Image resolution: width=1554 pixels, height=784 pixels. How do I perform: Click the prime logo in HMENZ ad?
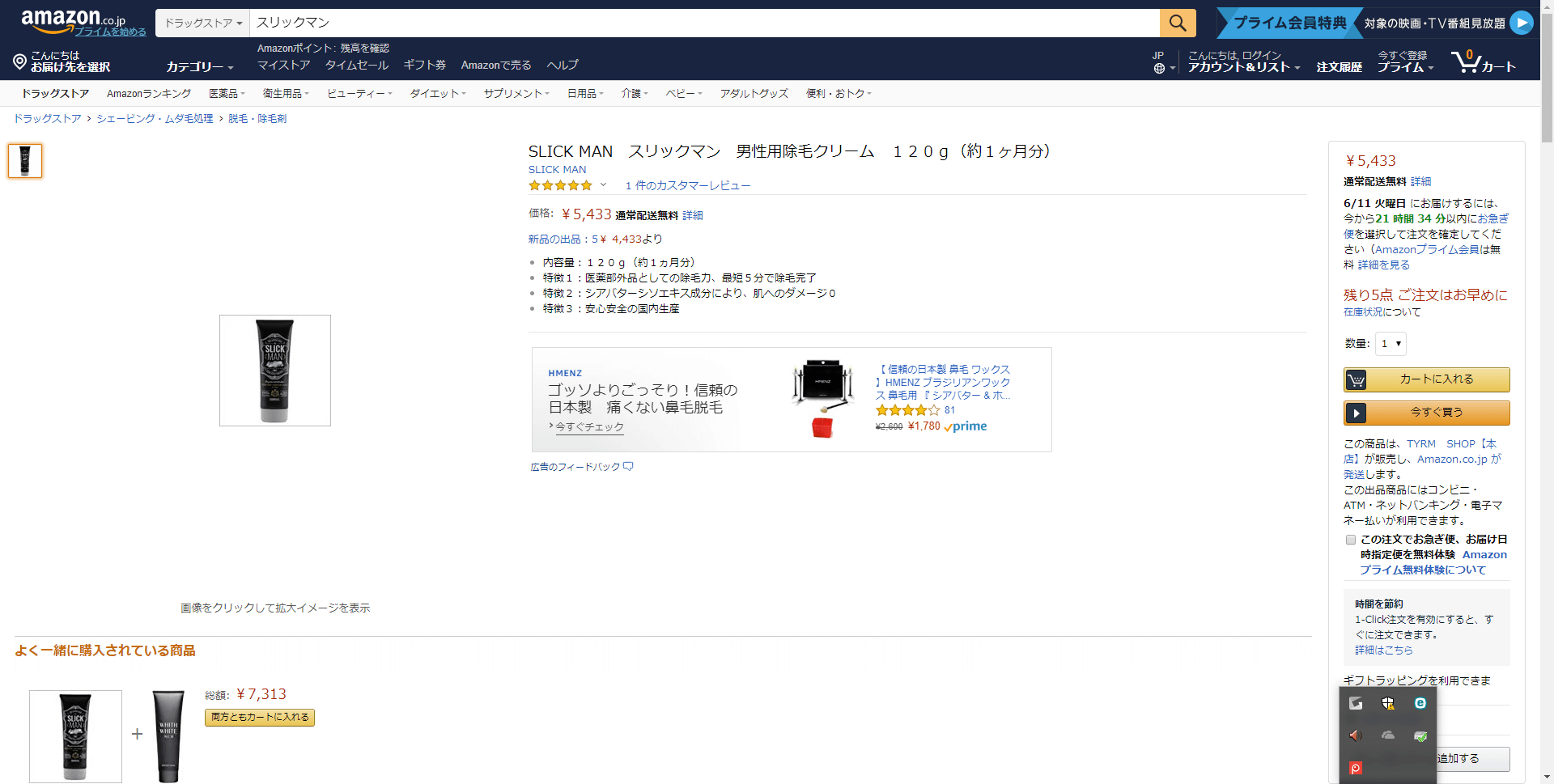(x=966, y=426)
